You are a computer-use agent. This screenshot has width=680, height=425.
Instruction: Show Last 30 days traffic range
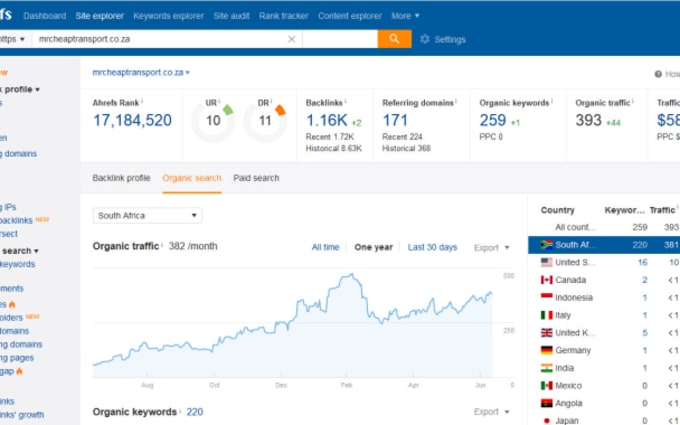pos(432,247)
